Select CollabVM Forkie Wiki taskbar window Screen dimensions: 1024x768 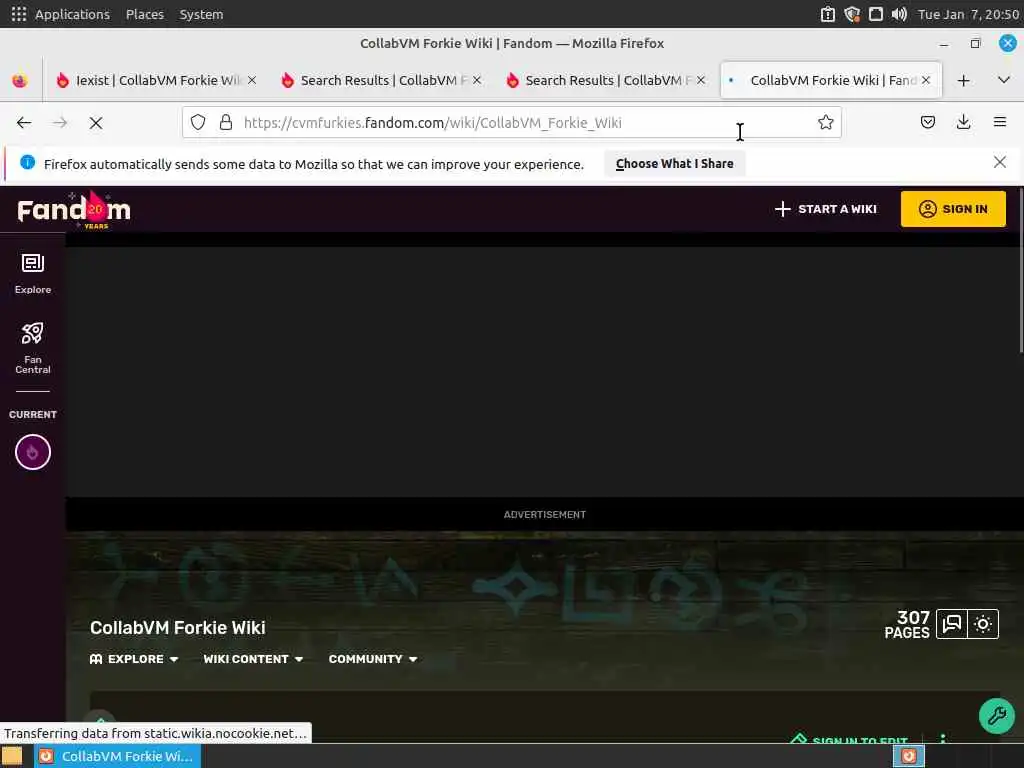click(x=118, y=756)
